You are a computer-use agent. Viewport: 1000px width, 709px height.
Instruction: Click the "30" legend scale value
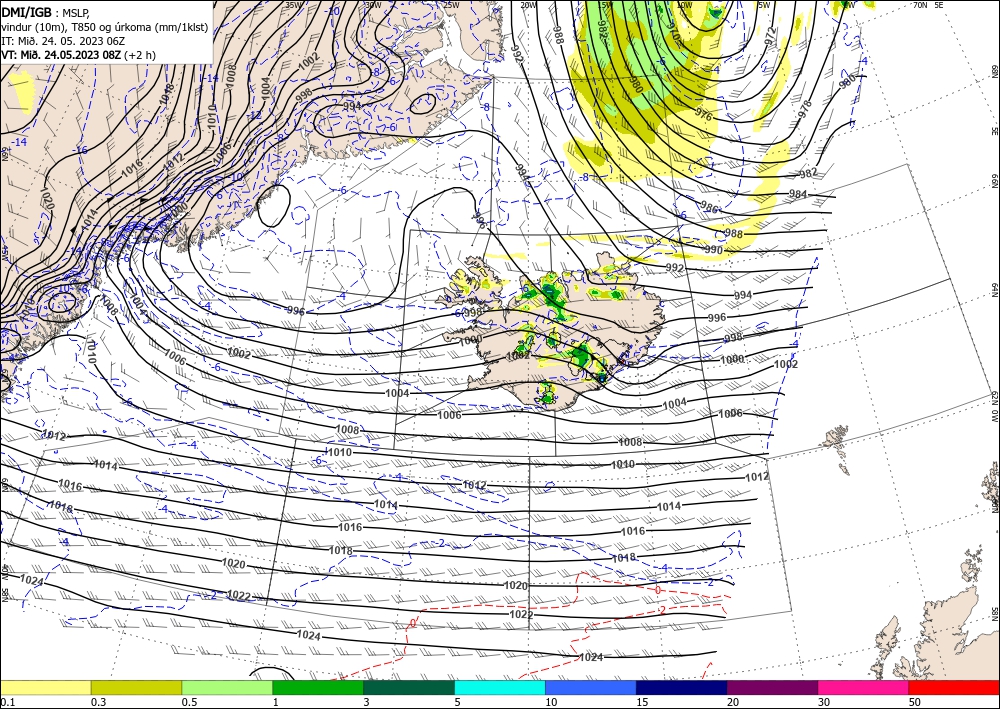coord(824,702)
